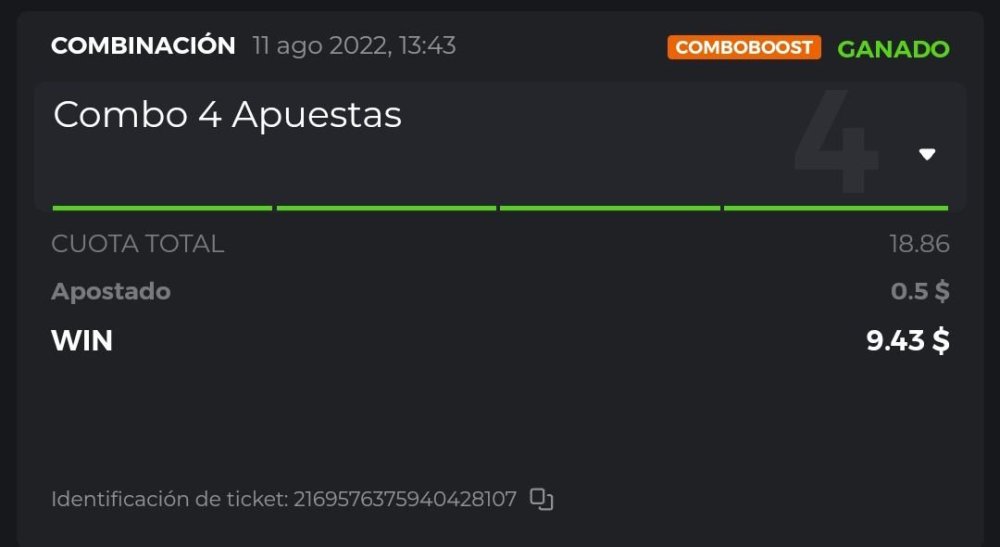The width and height of the screenshot is (1000, 547).
Task: Click the first green progress segment
Action: tap(162, 208)
